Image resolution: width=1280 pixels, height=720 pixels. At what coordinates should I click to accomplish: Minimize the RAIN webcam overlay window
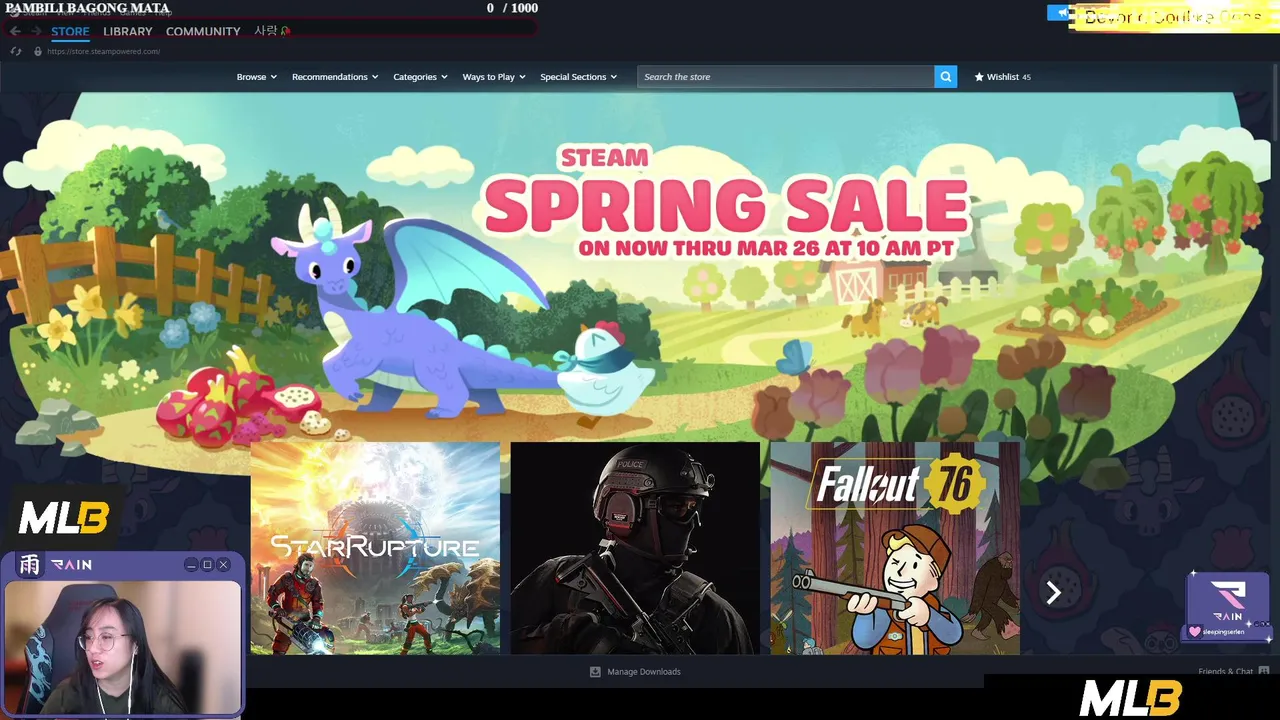click(x=190, y=565)
